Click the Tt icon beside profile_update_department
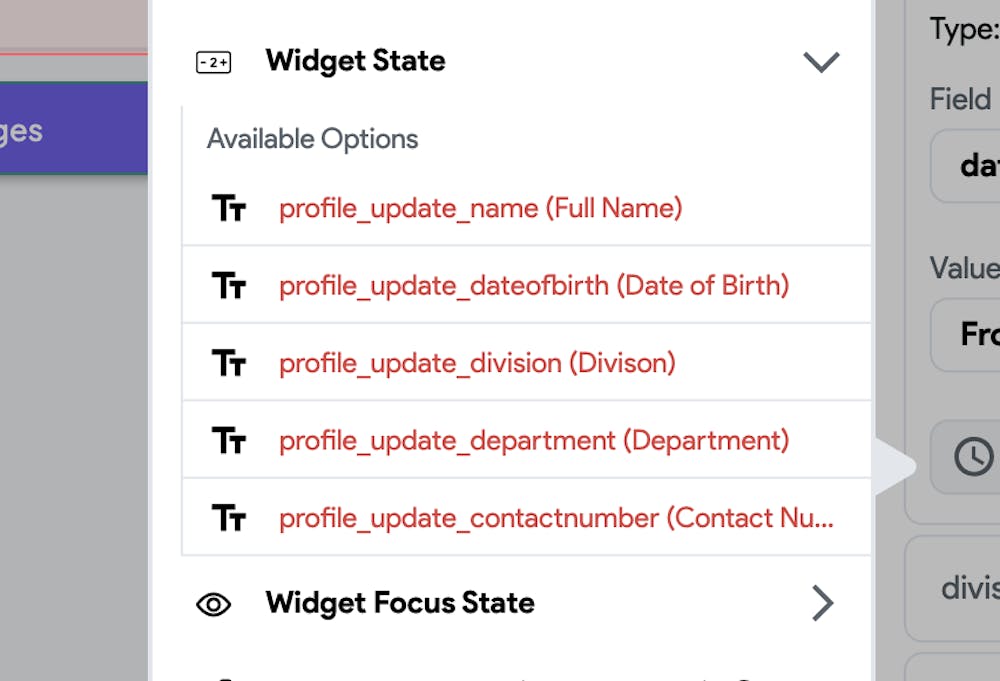 pyautogui.click(x=229, y=440)
